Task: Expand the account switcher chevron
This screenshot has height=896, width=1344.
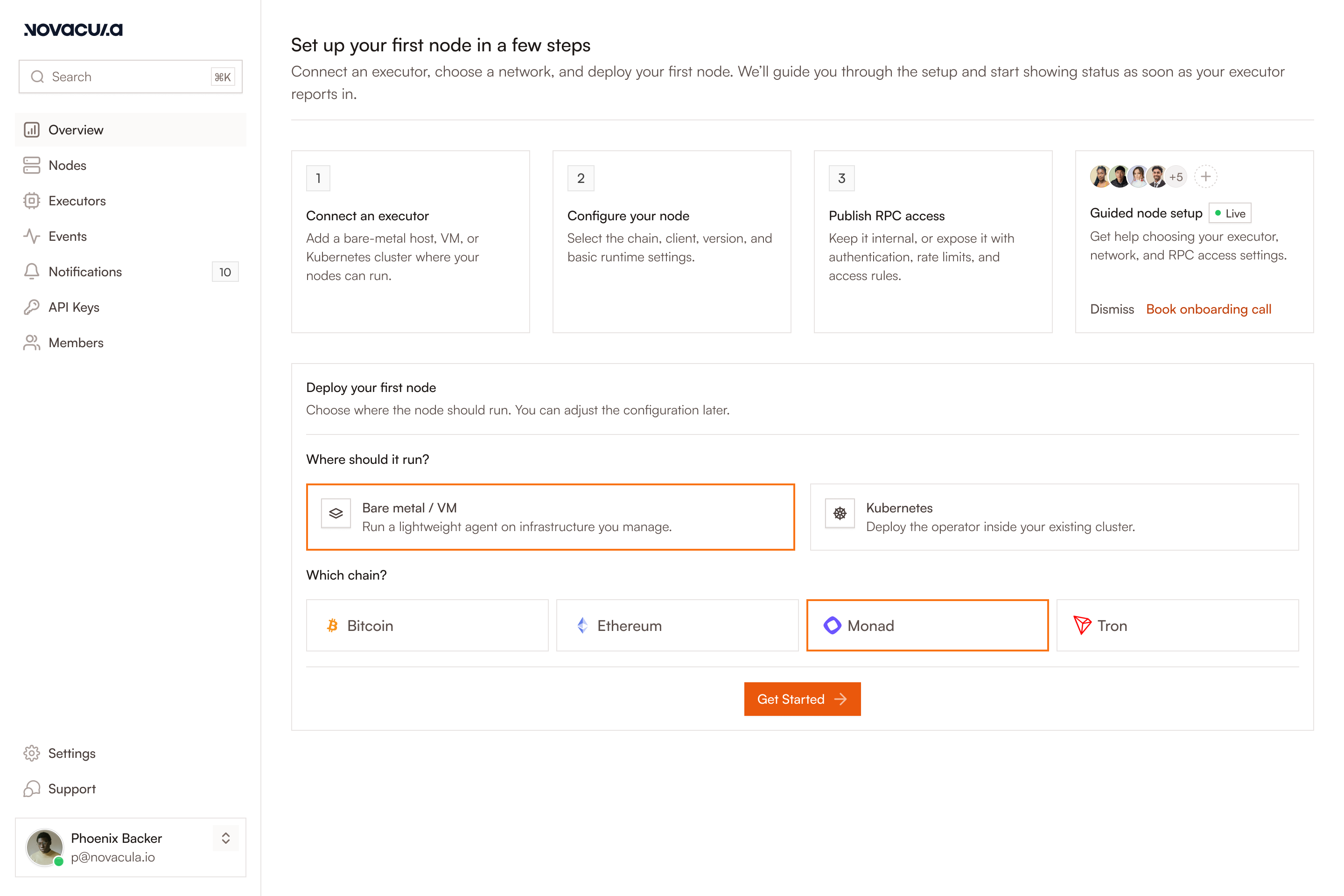Action: 226,838
